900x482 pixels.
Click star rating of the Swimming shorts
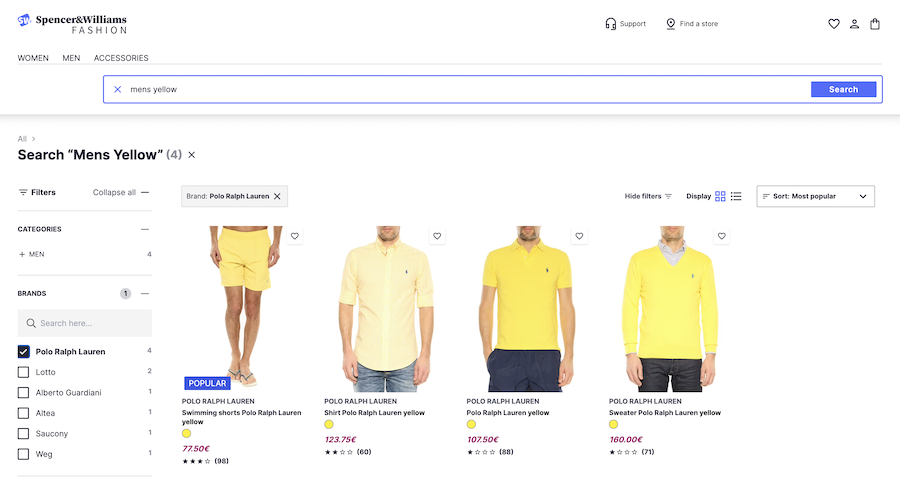tap(196, 461)
